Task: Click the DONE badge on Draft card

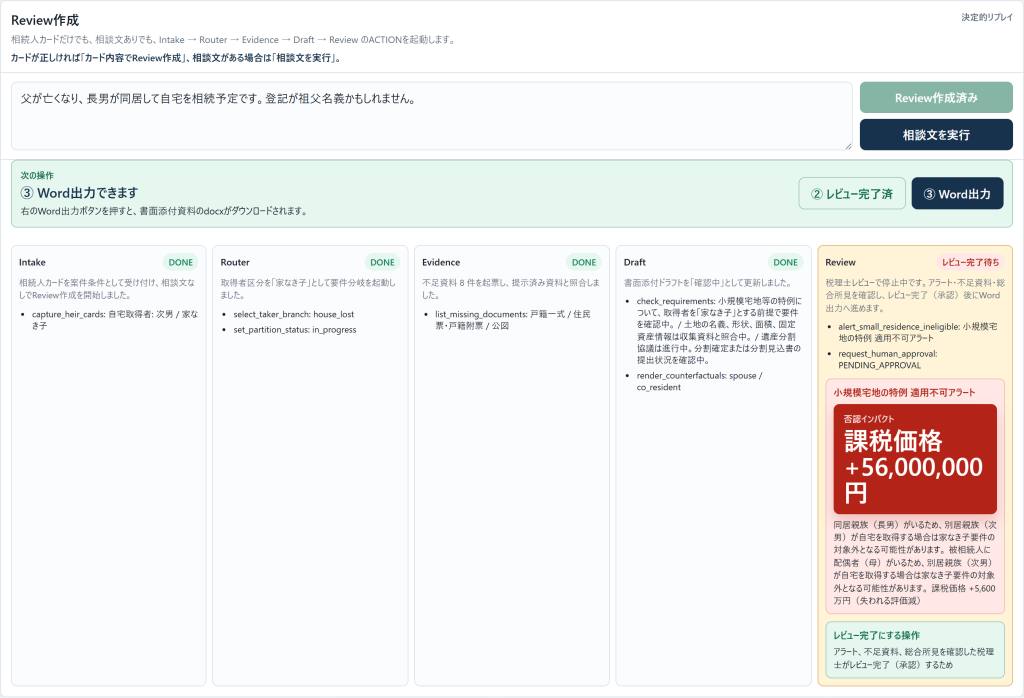Action: (x=785, y=262)
